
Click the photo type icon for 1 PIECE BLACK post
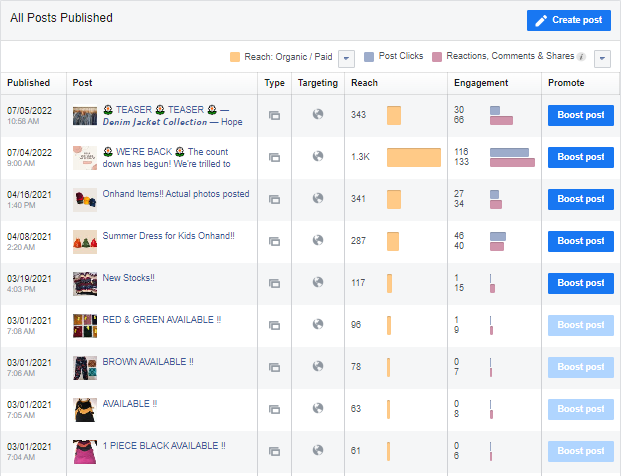point(274,451)
